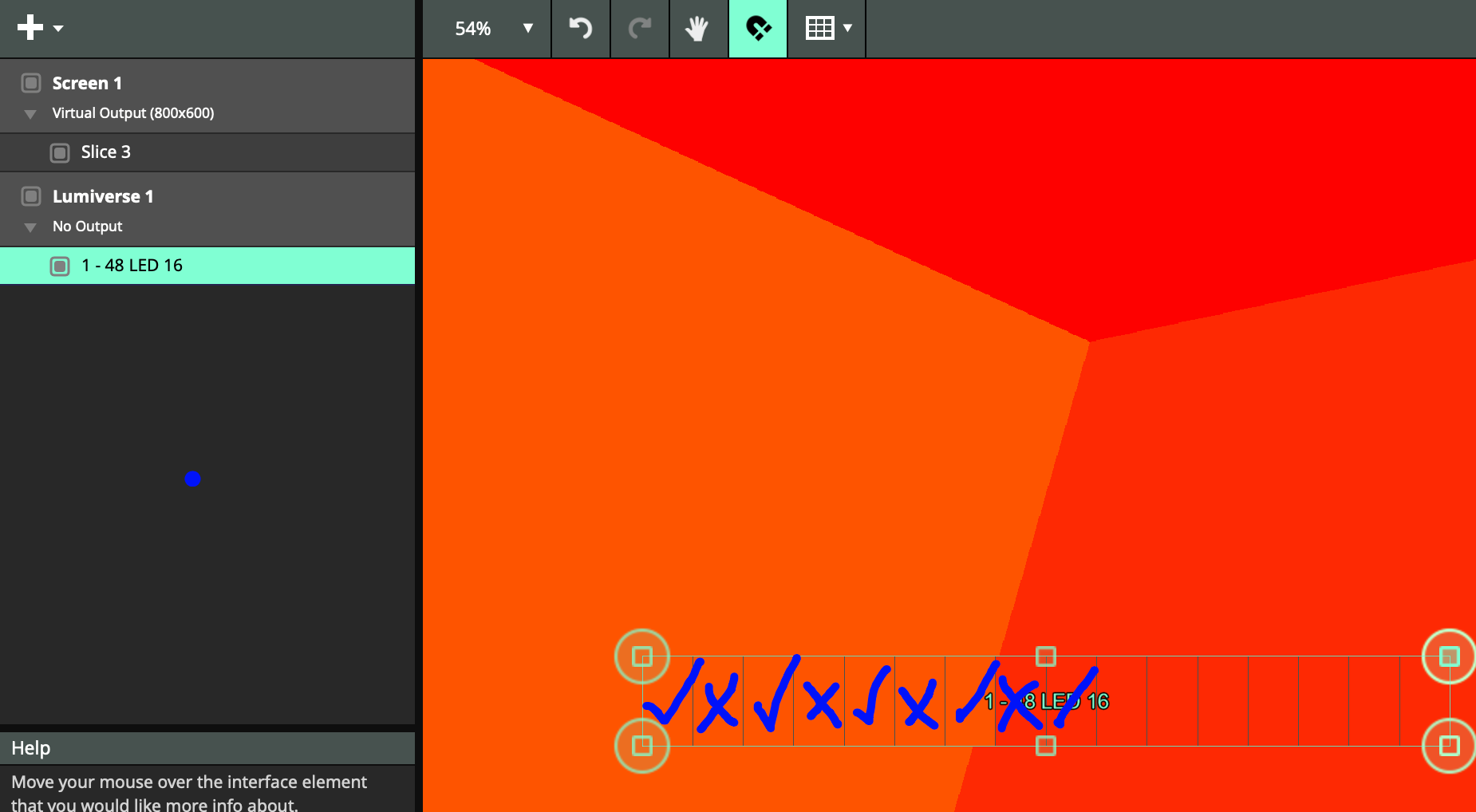Open the grid options dropdown arrow

pos(848,29)
